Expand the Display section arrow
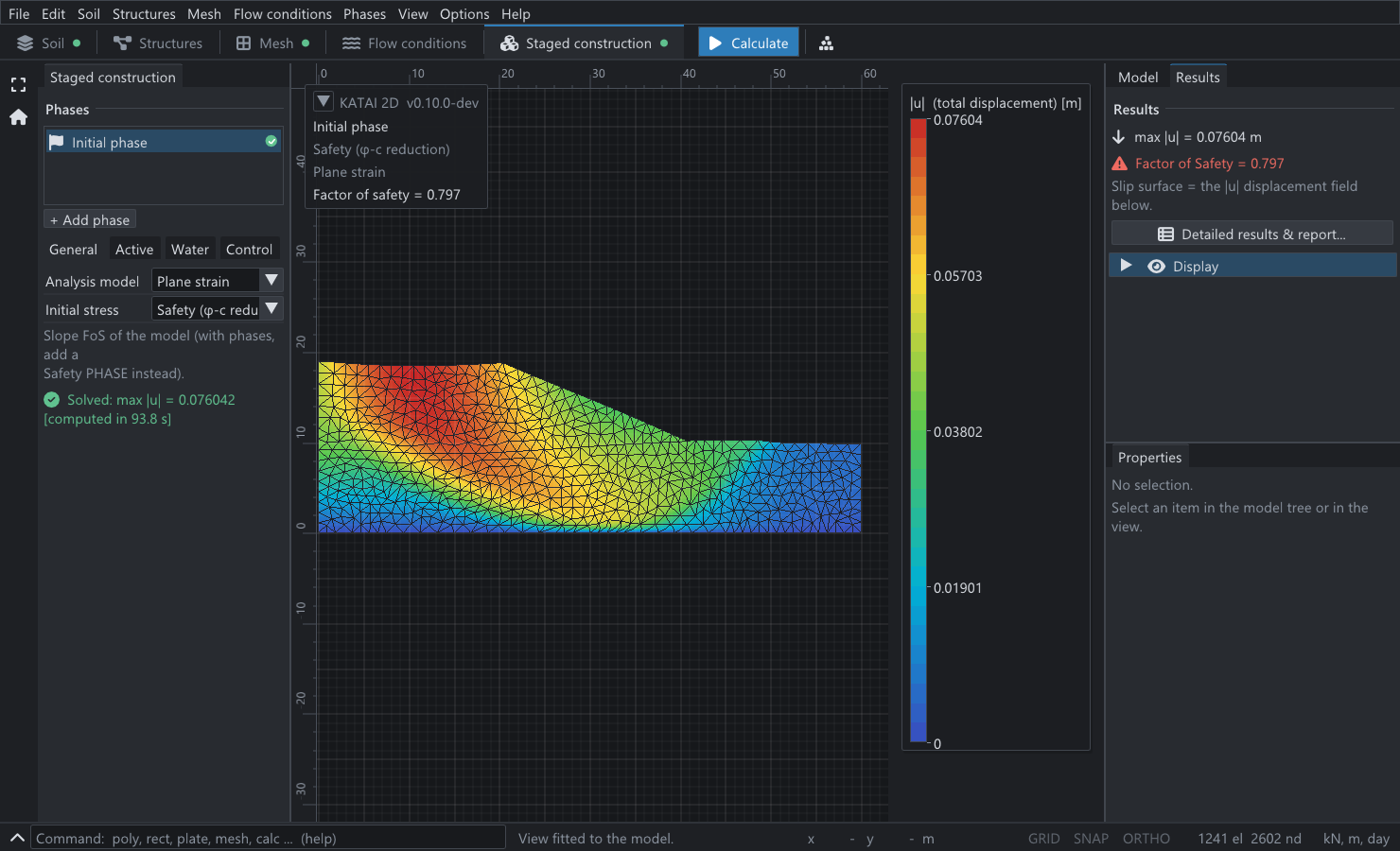 (x=1126, y=266)
